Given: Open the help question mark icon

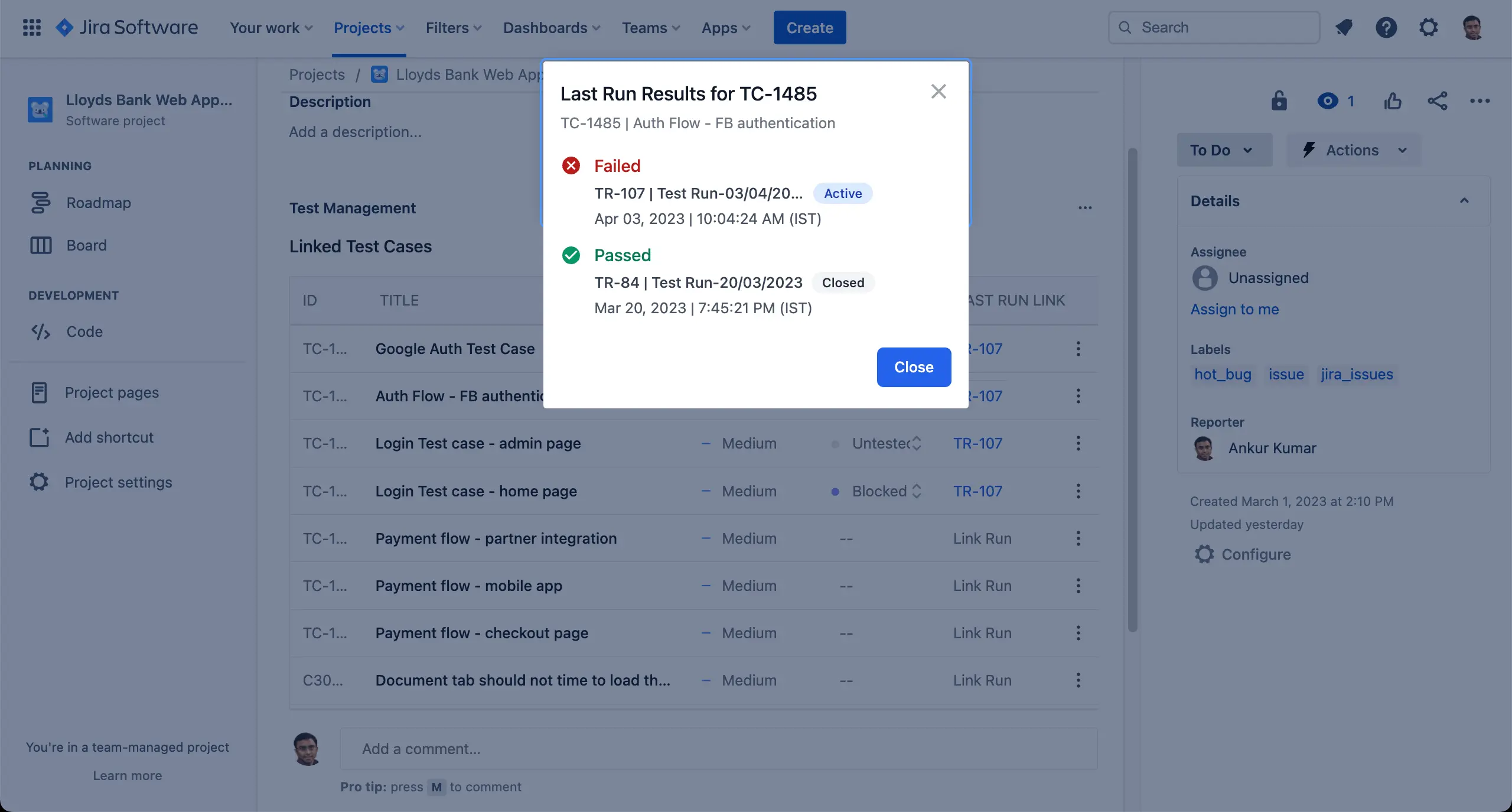Looking at the screenshot, I should pos(1386,28).
